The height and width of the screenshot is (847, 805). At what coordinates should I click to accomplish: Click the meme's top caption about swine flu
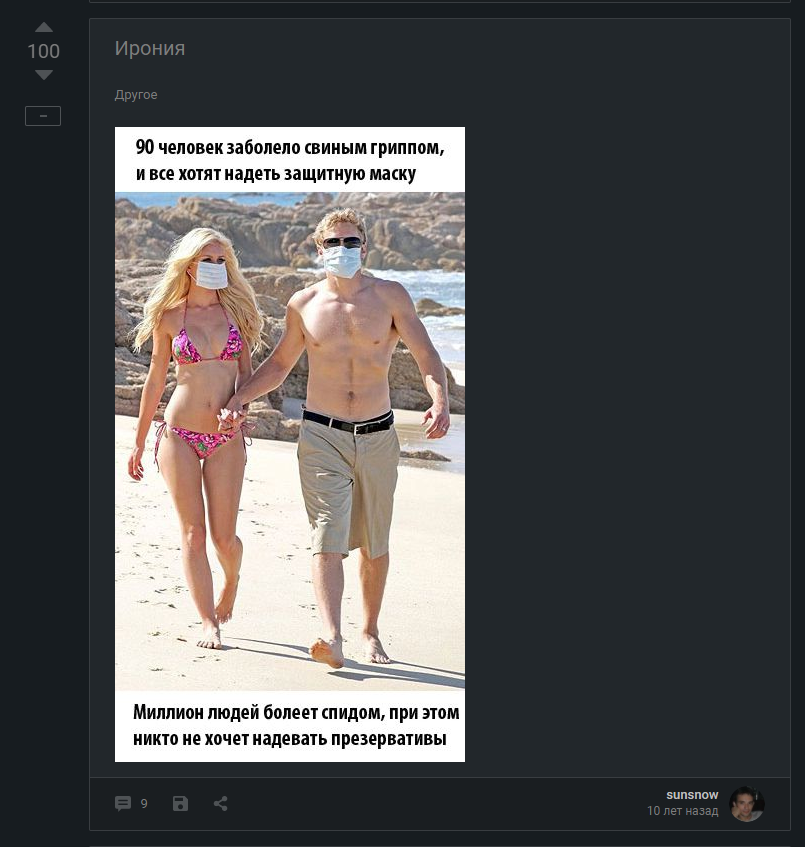pyautogui.click(x=290, y=160)
